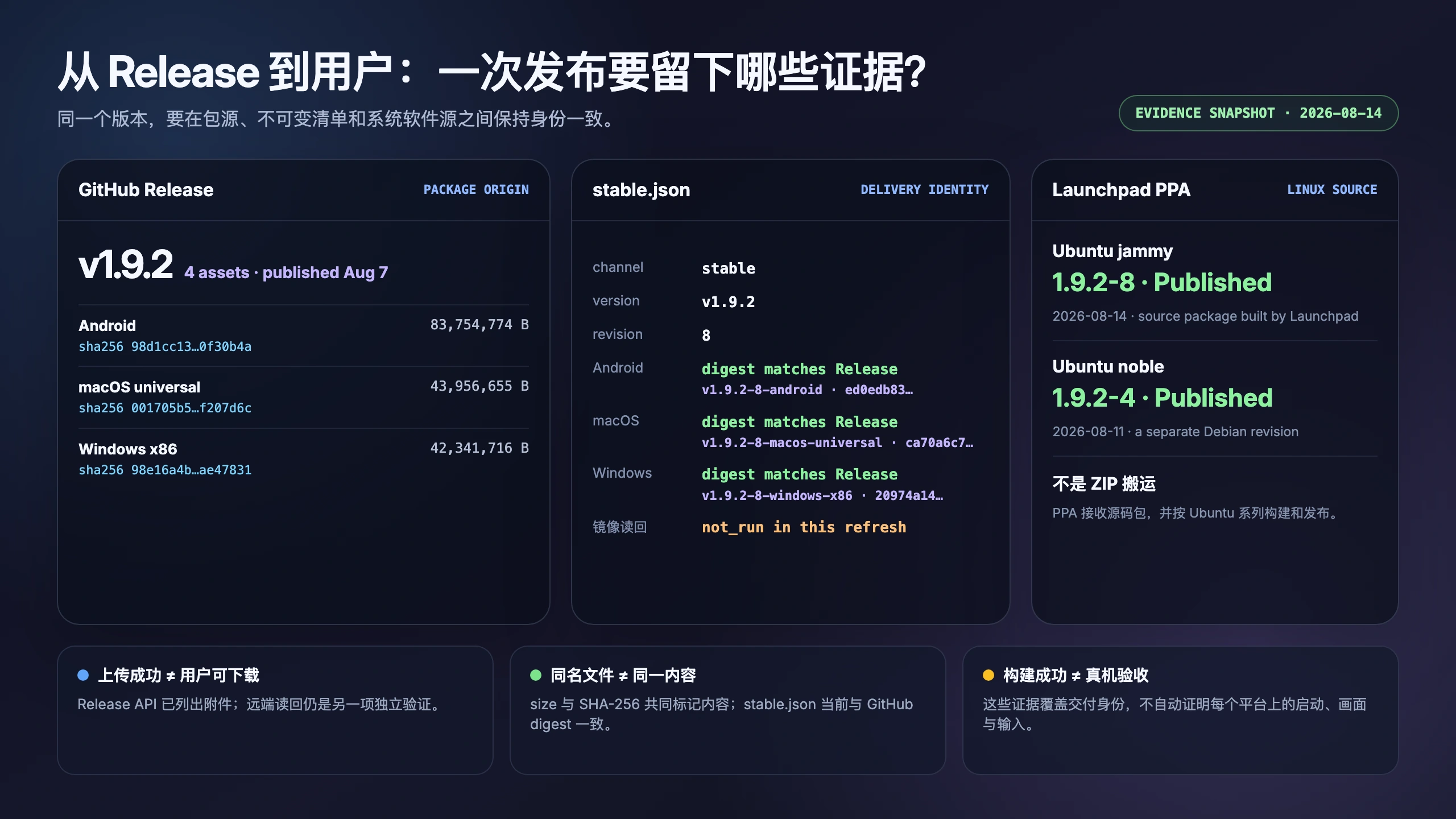Click the blue dot beside 上传成功 ≠ 用户可下载
Screen dimensions: 1456x819
pyautogui.click(x=83, y=675)
